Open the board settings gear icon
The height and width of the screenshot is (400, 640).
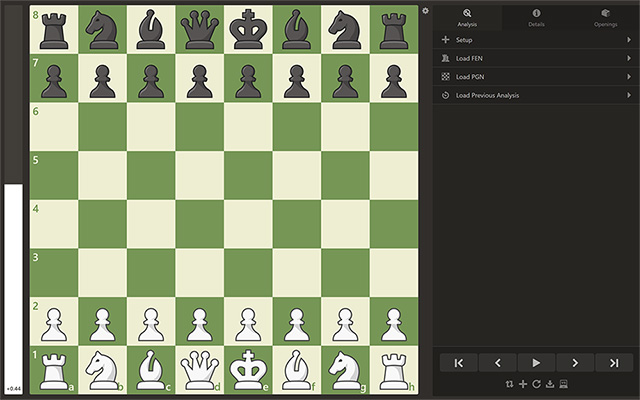tap(425, 11)
